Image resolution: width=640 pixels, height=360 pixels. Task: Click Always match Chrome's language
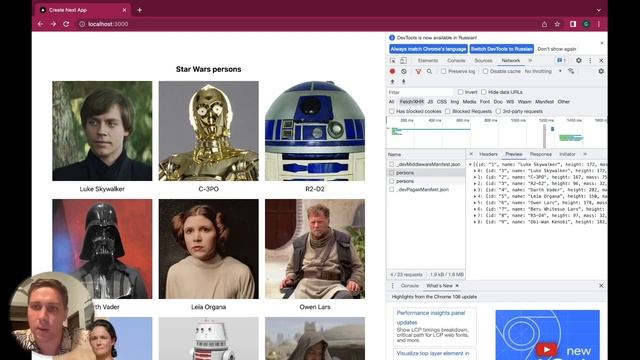[x=428, y=49]
